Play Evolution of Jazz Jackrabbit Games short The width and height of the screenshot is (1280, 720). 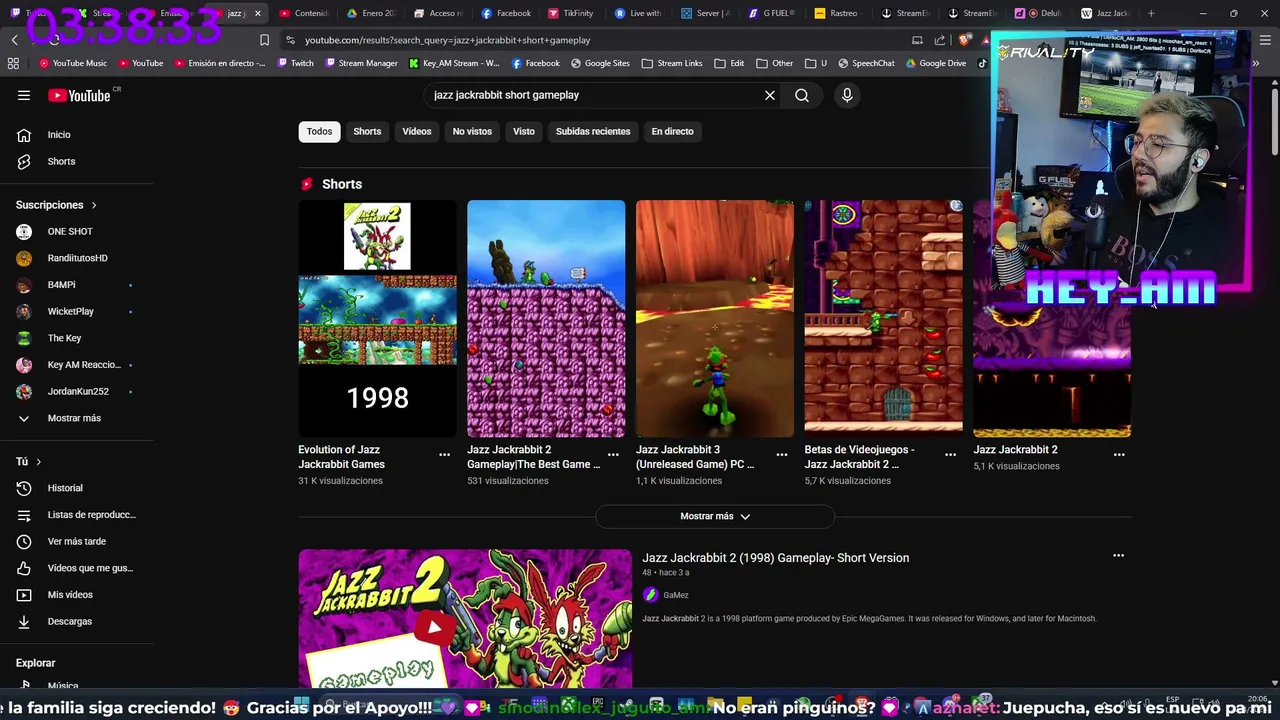click(x=377, y=318)
